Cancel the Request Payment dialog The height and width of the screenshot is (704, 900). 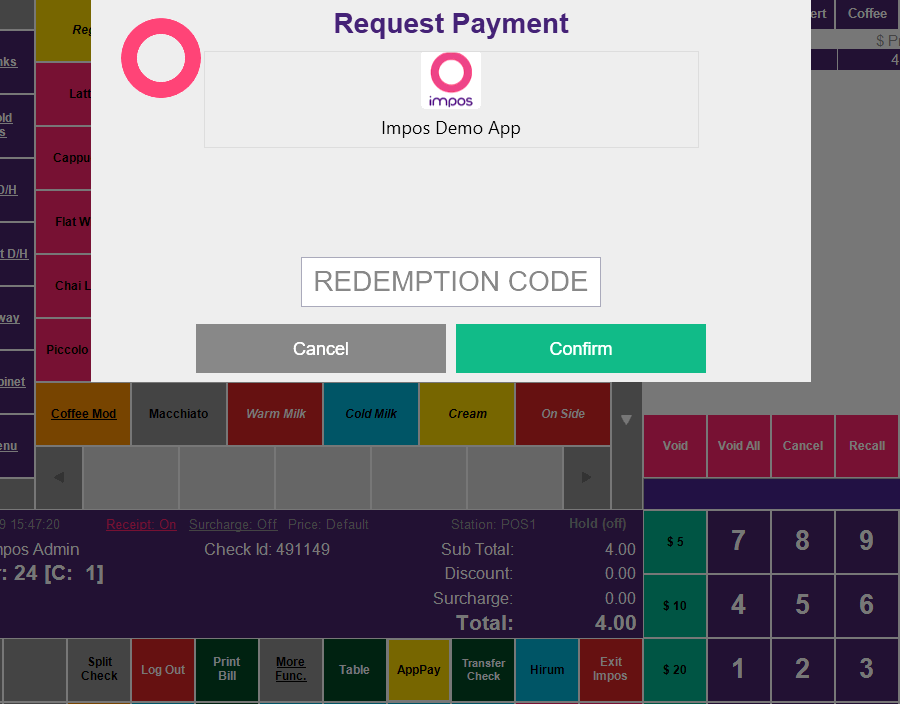(x=321, y=348)
